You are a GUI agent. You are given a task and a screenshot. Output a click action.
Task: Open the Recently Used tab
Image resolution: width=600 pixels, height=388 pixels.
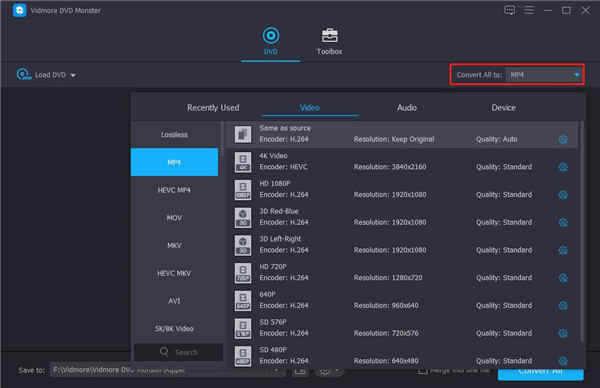(x=213, y=108)
